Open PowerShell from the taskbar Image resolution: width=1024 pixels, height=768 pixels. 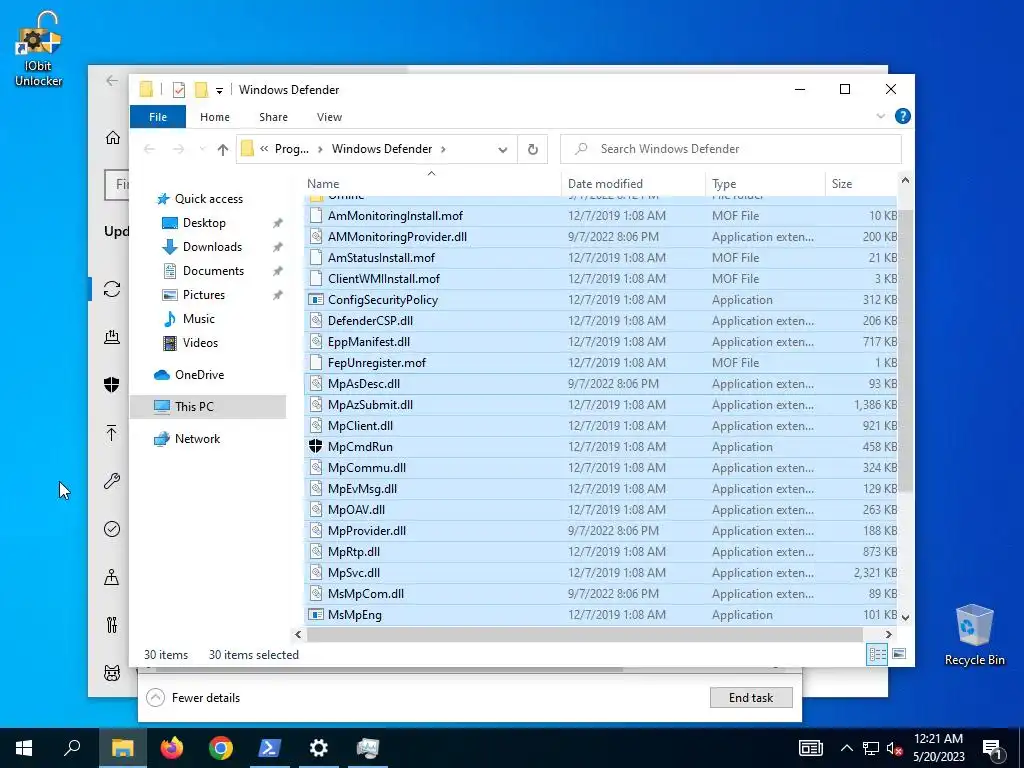click(x=270, y=748)
